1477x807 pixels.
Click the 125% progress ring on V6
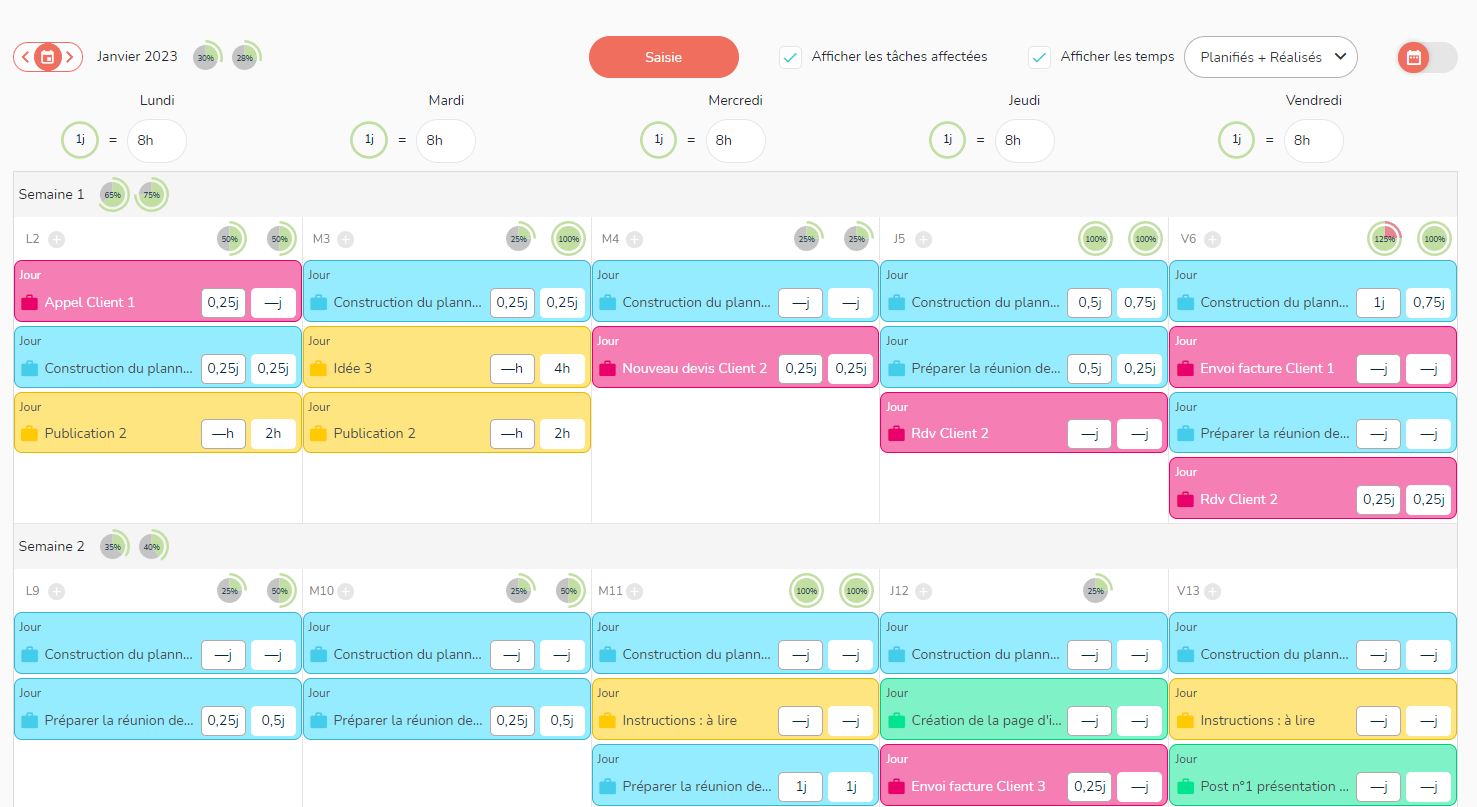(x=1385, y=239)
